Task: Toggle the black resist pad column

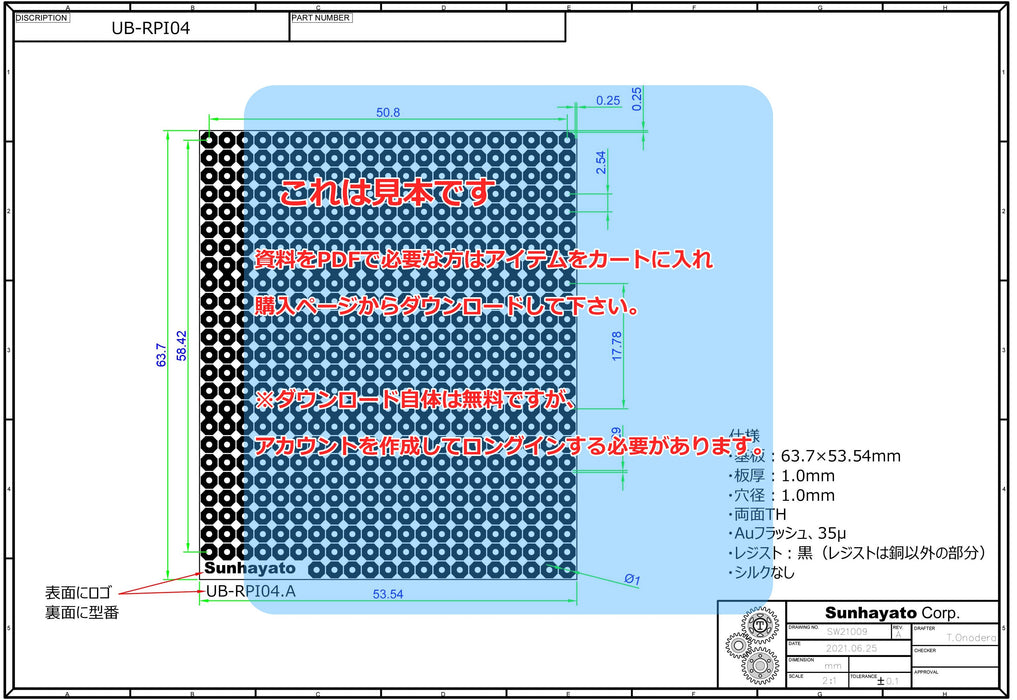Action: [x=218, y=350]
